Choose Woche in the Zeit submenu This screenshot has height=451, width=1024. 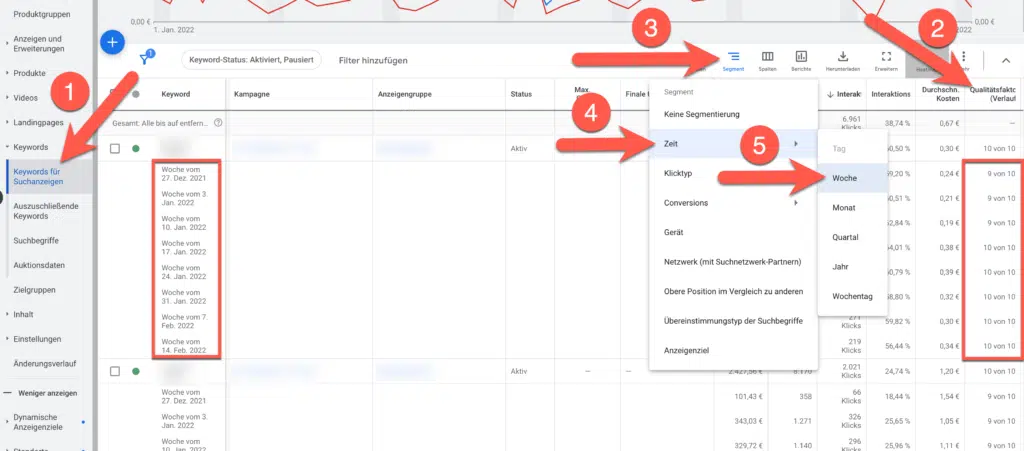point(852,178)
